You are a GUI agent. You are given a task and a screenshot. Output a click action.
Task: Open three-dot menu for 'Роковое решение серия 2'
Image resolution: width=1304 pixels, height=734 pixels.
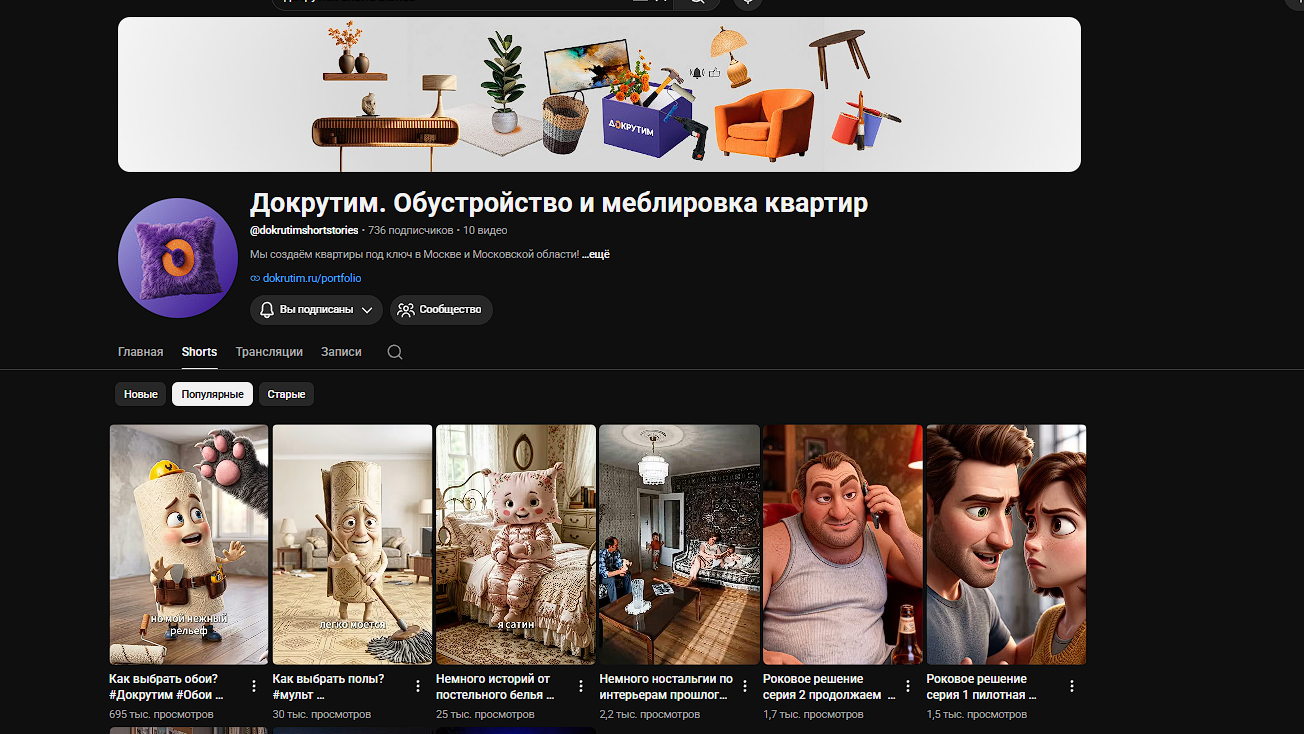(x=908, y=686)
